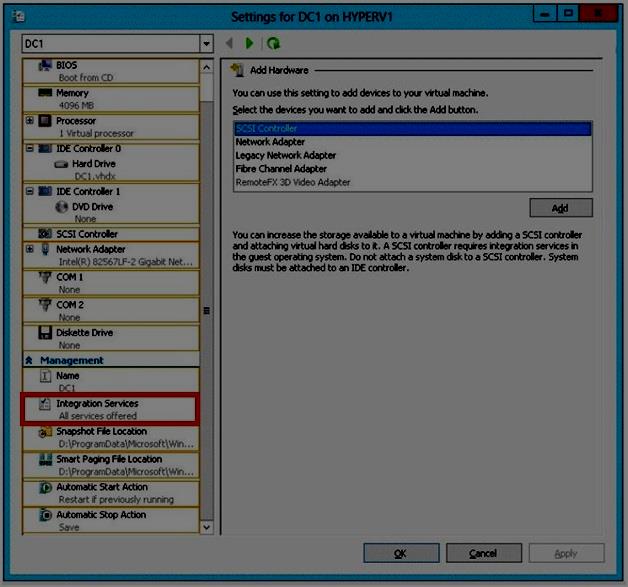Image resolution: width=628 pixels, height=587 pixels.
Task: Select the SCSI Controller icon in tree
Action: (x=45, y=233)
